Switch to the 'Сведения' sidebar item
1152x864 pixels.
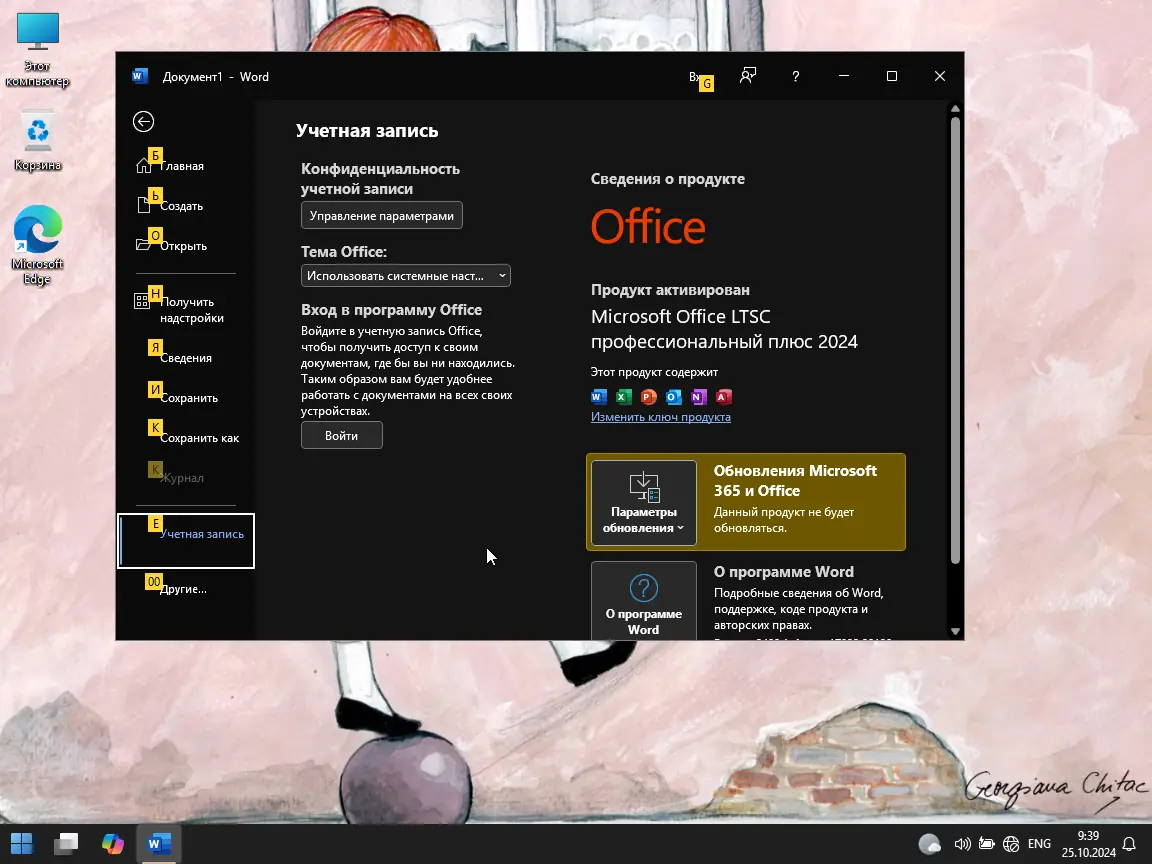coord(186,357)
